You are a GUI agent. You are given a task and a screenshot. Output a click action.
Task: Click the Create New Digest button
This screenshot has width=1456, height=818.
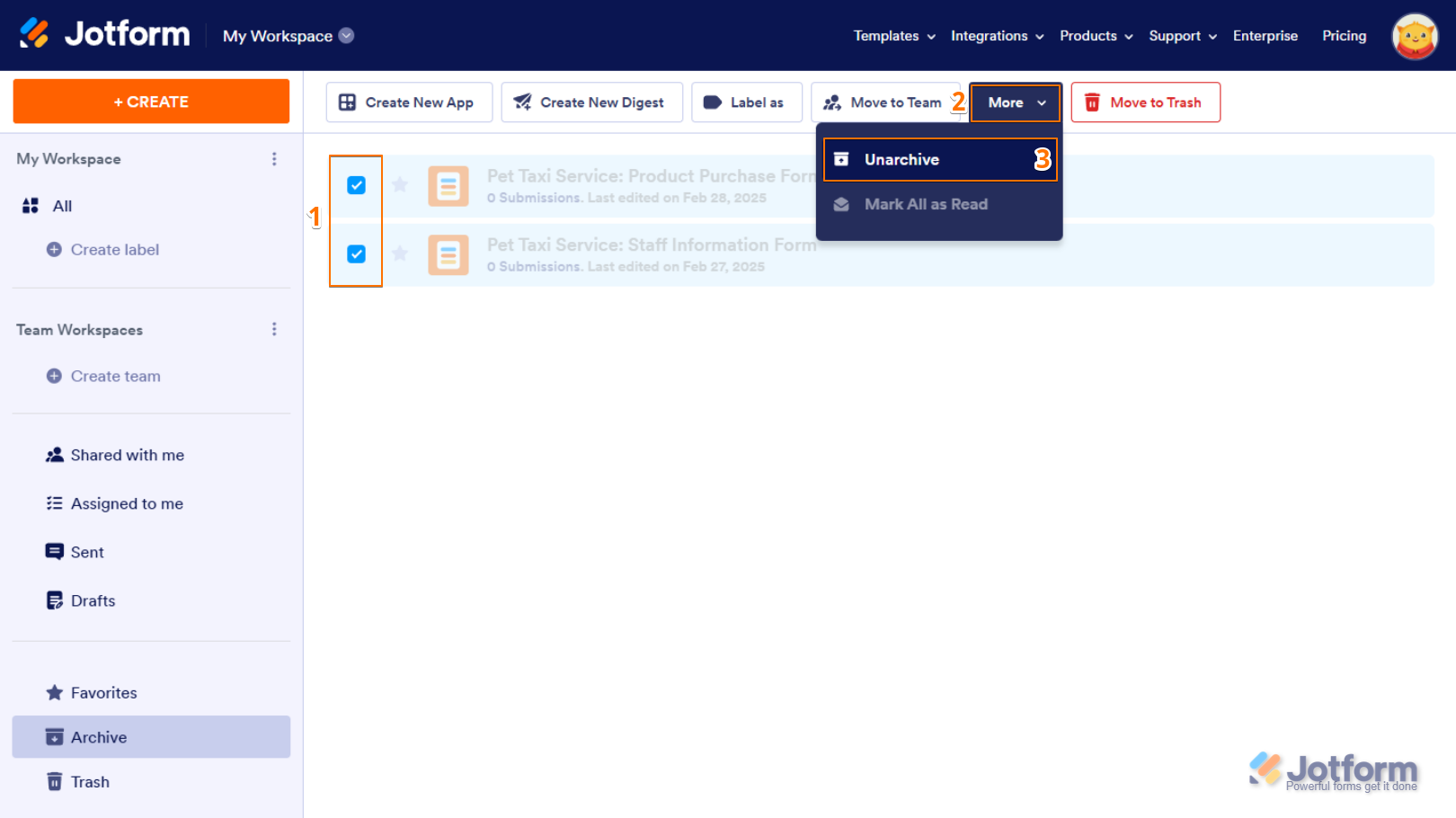coord(592,102)
